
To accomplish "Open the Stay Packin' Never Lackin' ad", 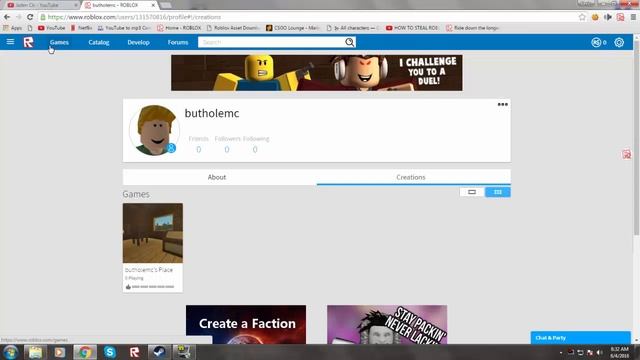I will [387, 324].
